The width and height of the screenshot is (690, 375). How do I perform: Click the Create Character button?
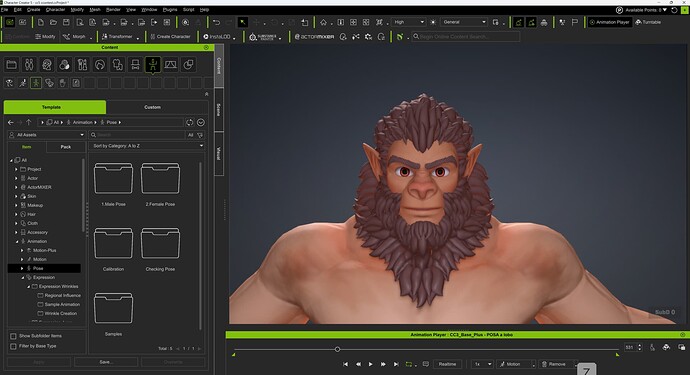coord(170,37)
